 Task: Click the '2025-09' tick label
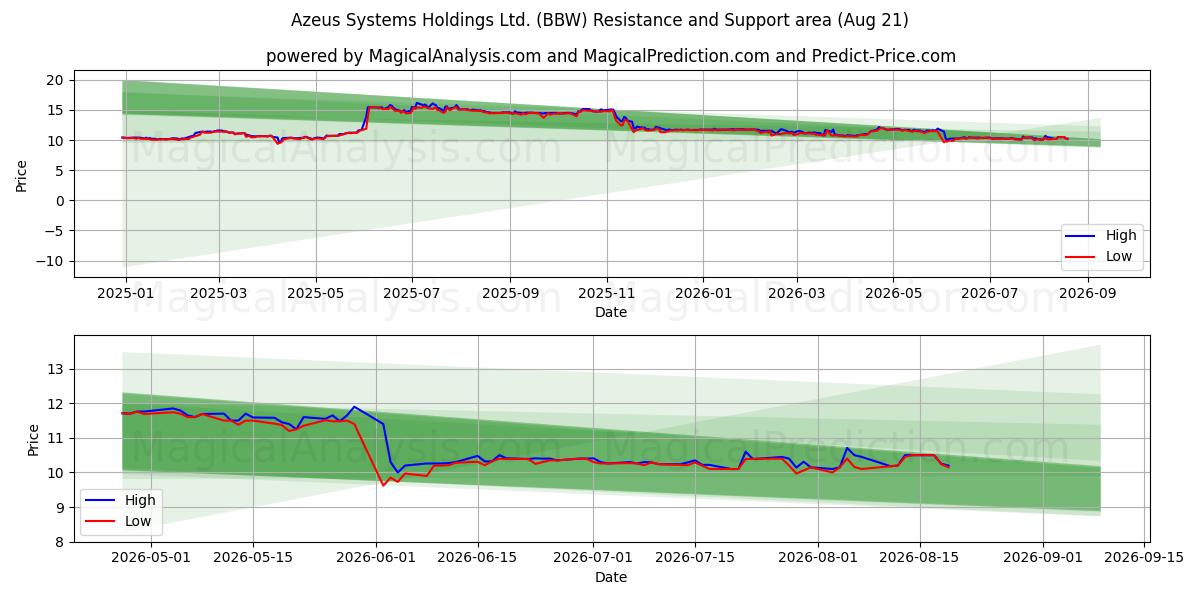point(510,293)
